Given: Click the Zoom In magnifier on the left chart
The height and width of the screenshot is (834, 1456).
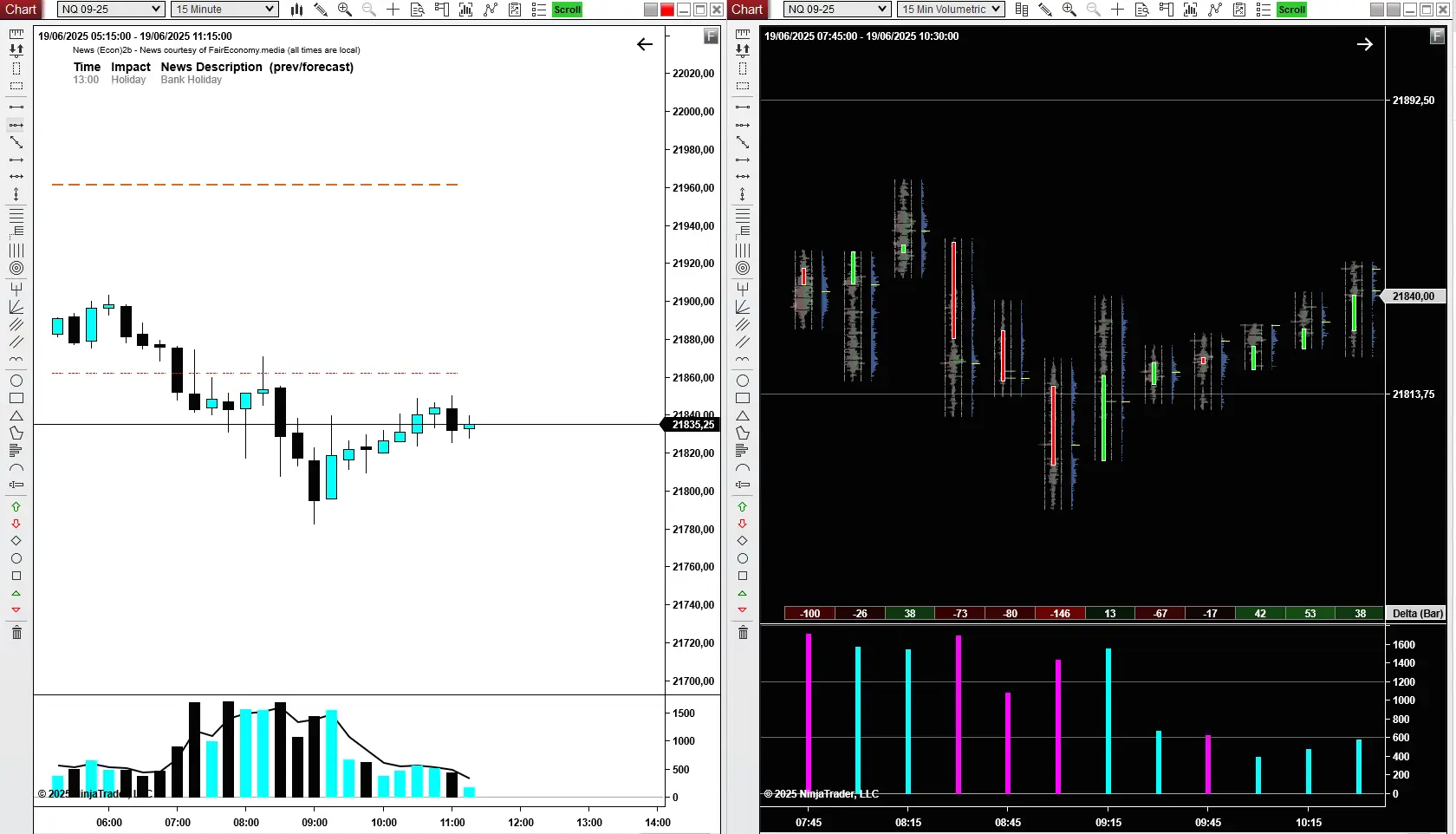Looking at the screenshot, I should (344, 10).
